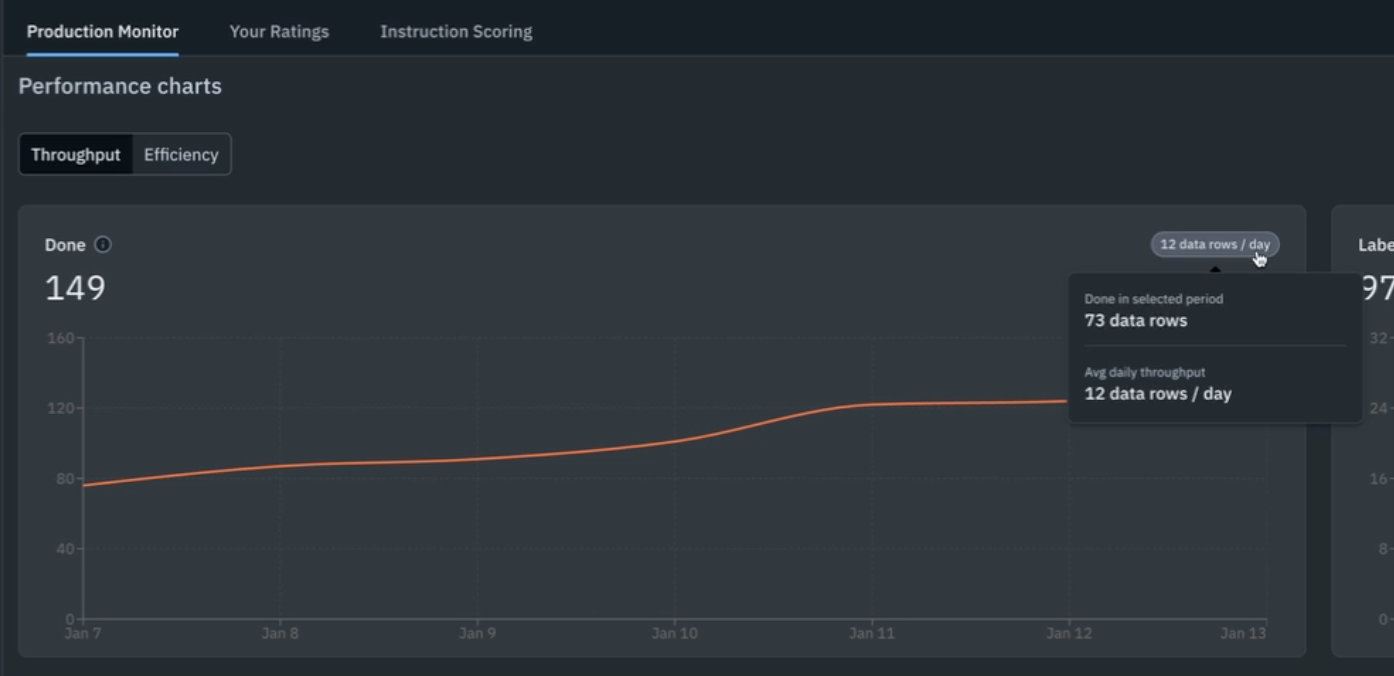
Task: Toggle the chart view to Throughput
Action: [77, 154]
